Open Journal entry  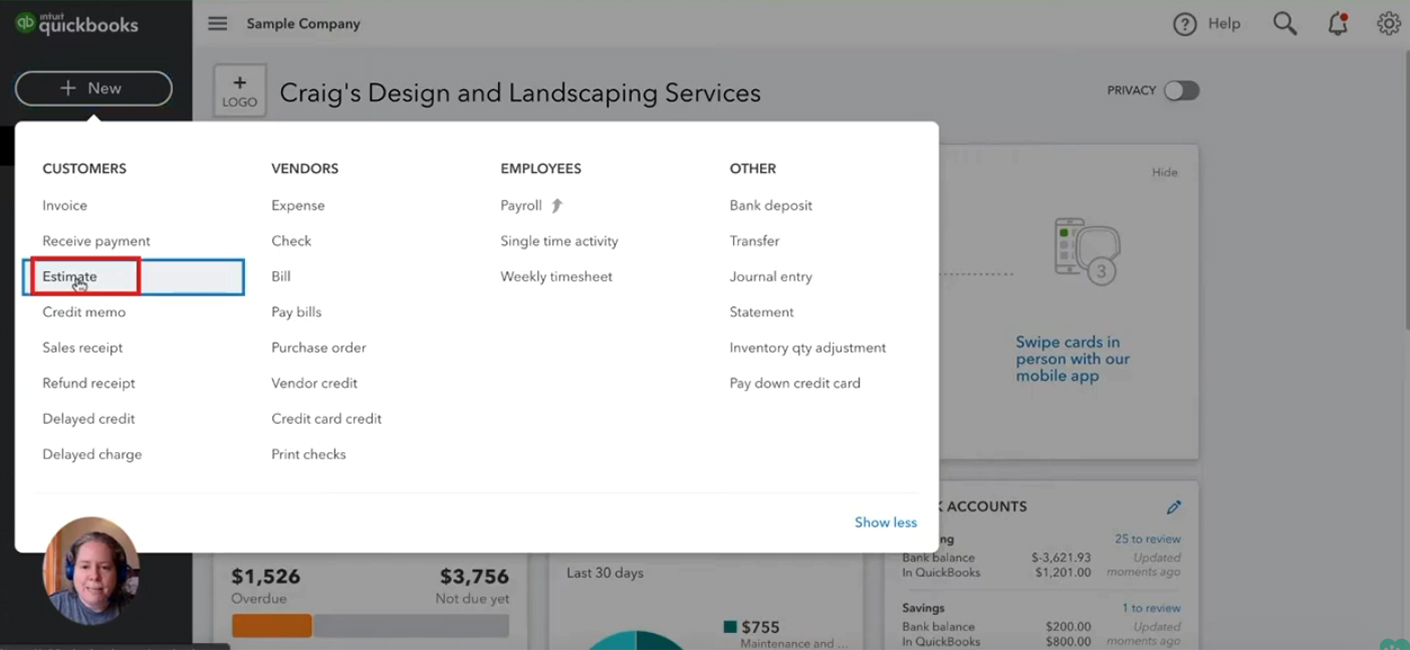pyautogui.click(x=771, y=277)
